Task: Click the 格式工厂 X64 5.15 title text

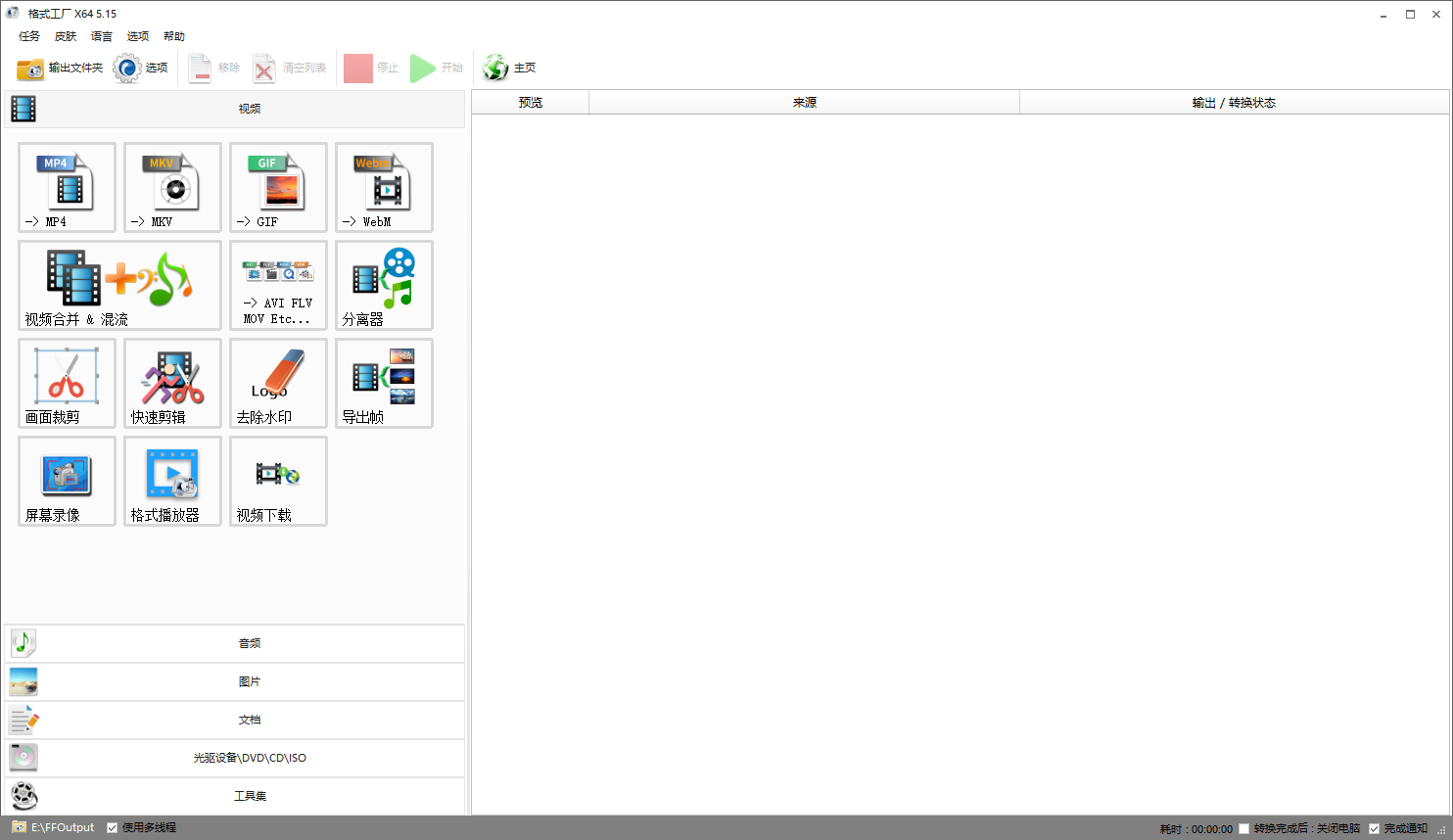Action: pos(72,14)
